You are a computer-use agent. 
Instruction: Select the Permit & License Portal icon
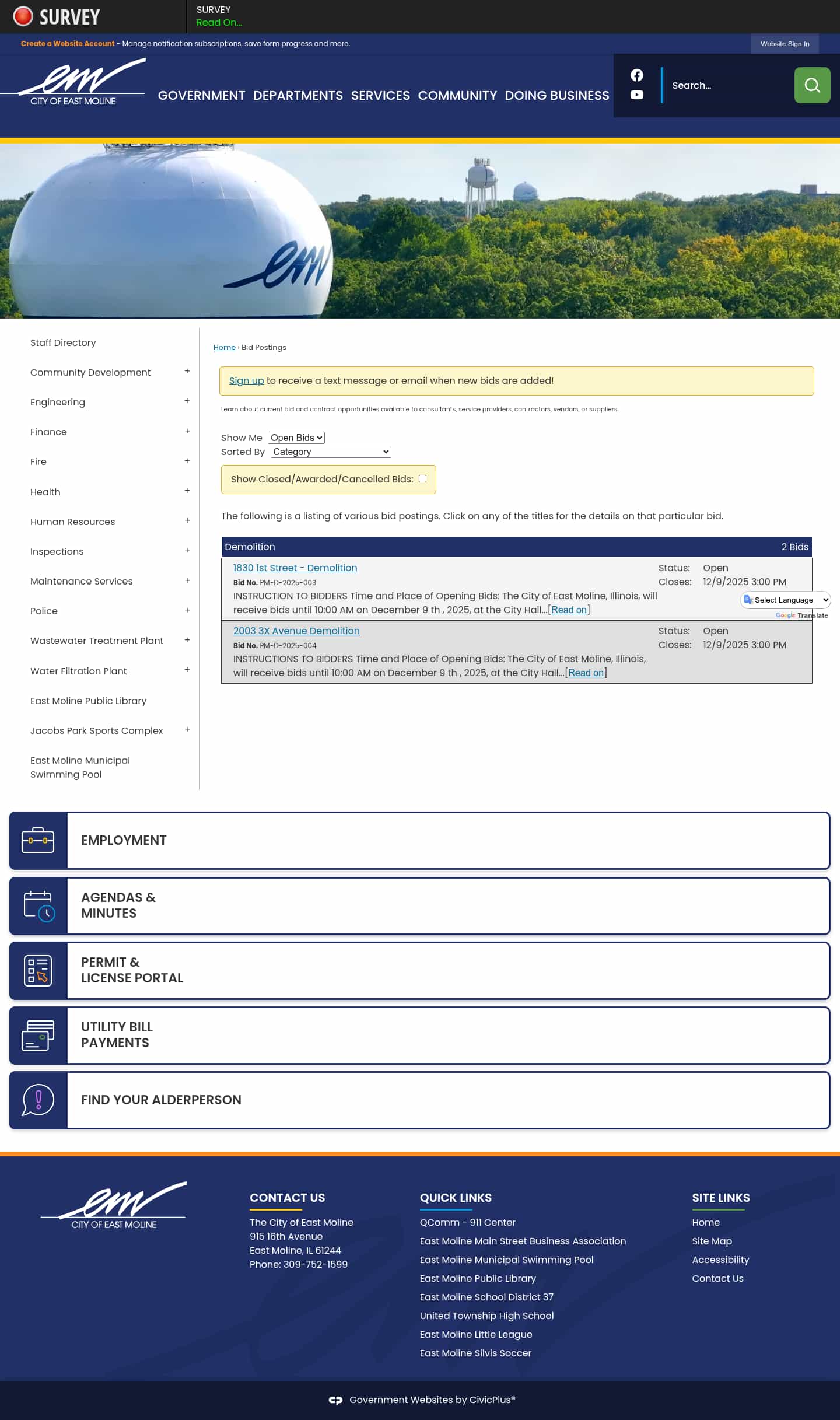pos(38,970)
